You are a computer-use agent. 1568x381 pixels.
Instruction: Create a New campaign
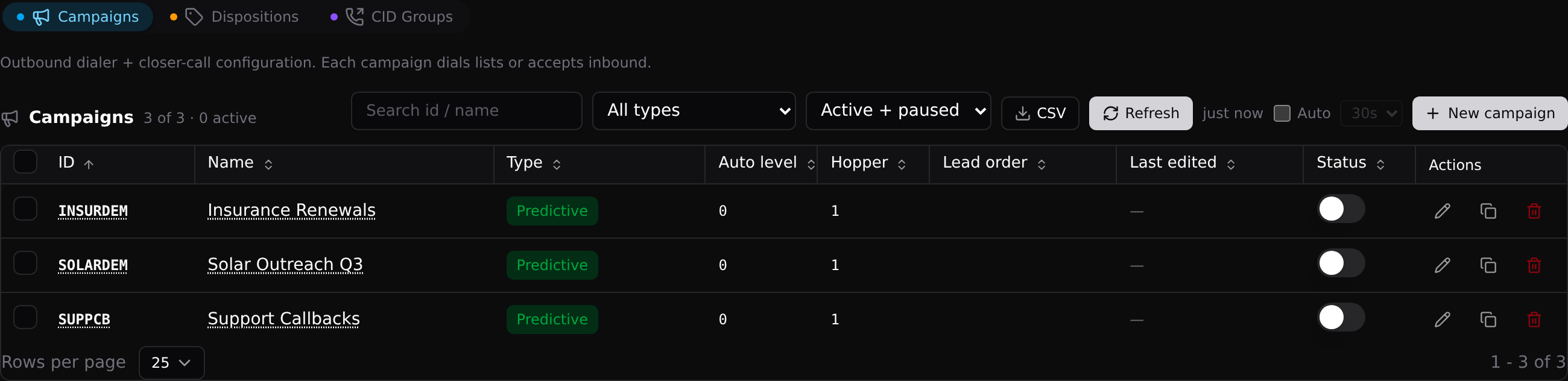pos(1490,113)
